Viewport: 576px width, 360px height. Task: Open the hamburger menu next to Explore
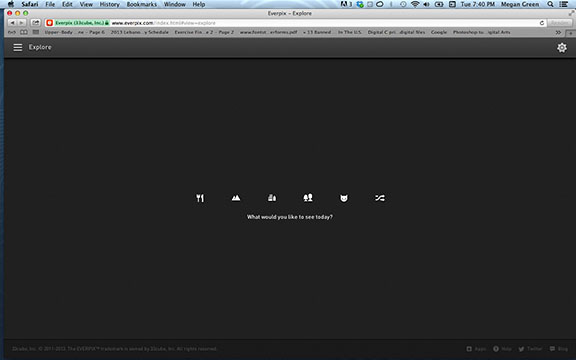pyautogui.click(x=18, y=47)
